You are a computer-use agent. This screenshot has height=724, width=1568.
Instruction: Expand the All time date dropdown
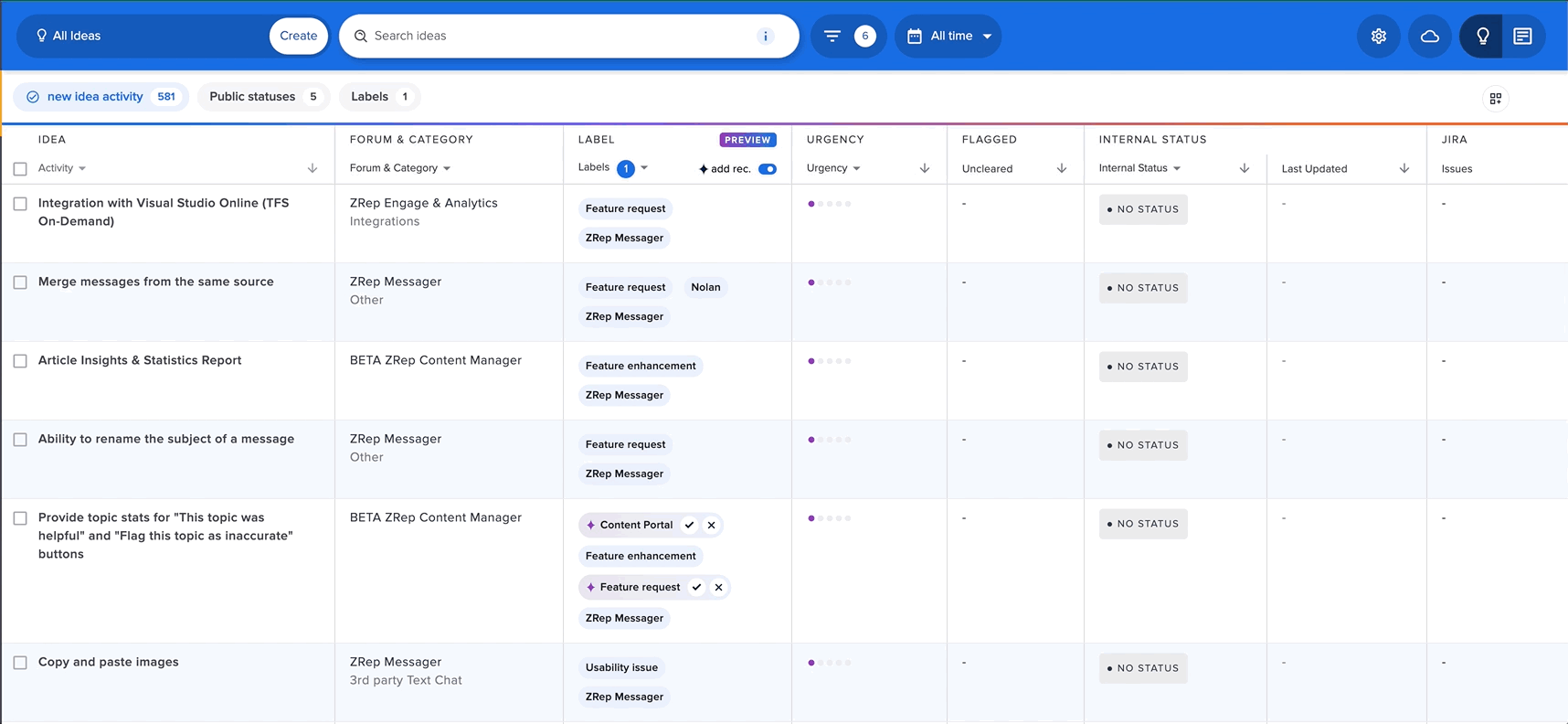click(949, 37)
